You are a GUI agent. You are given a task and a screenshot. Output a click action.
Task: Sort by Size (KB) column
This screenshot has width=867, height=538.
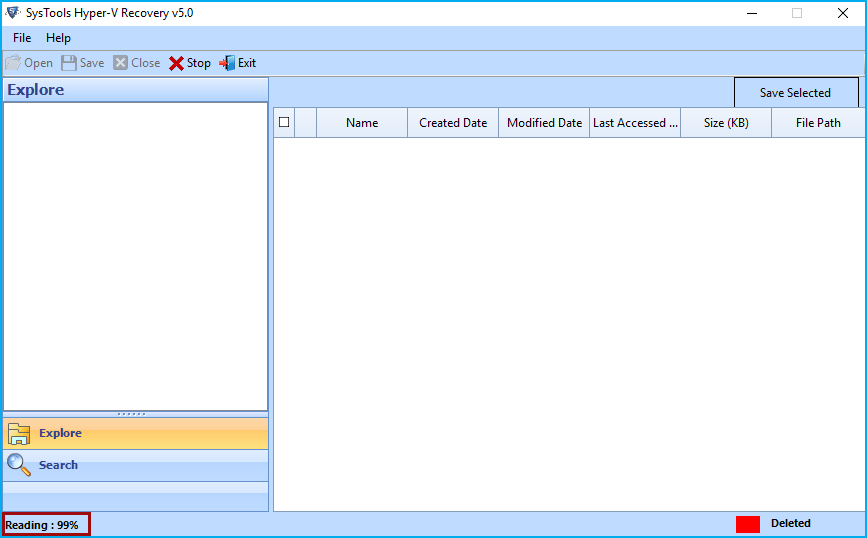(726, 123)
